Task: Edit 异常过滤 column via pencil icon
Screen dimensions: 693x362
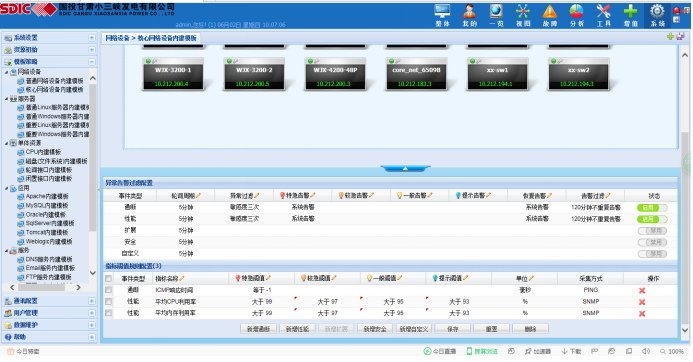Action: click(x=257, y=195)
